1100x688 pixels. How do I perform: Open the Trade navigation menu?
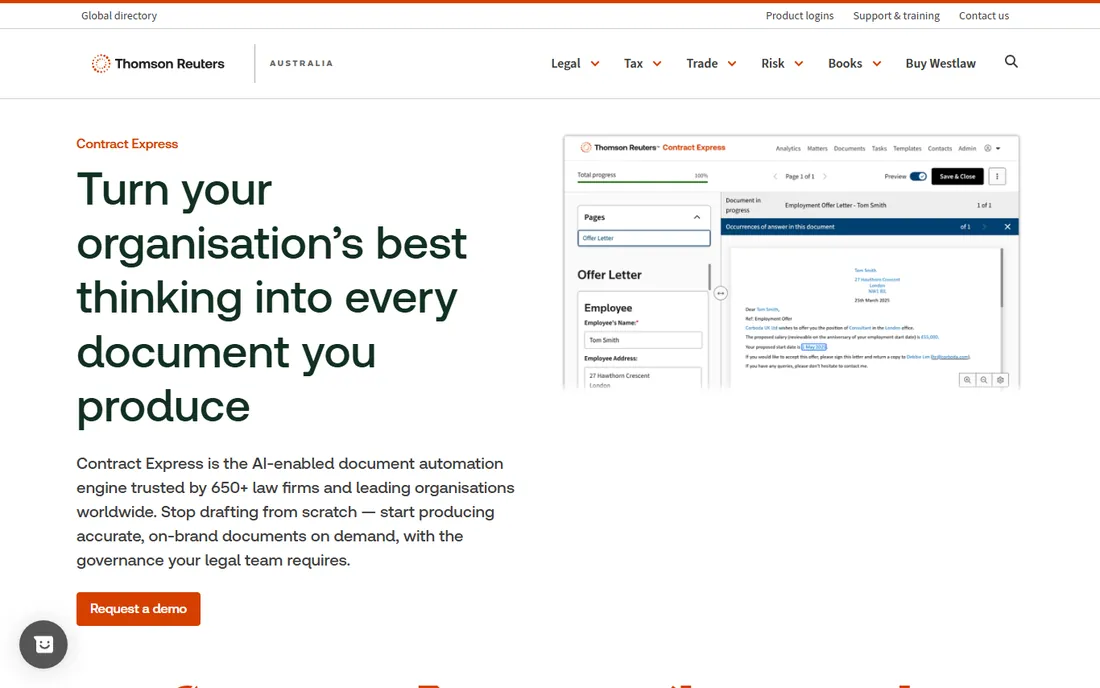click(x=702, y=64)
